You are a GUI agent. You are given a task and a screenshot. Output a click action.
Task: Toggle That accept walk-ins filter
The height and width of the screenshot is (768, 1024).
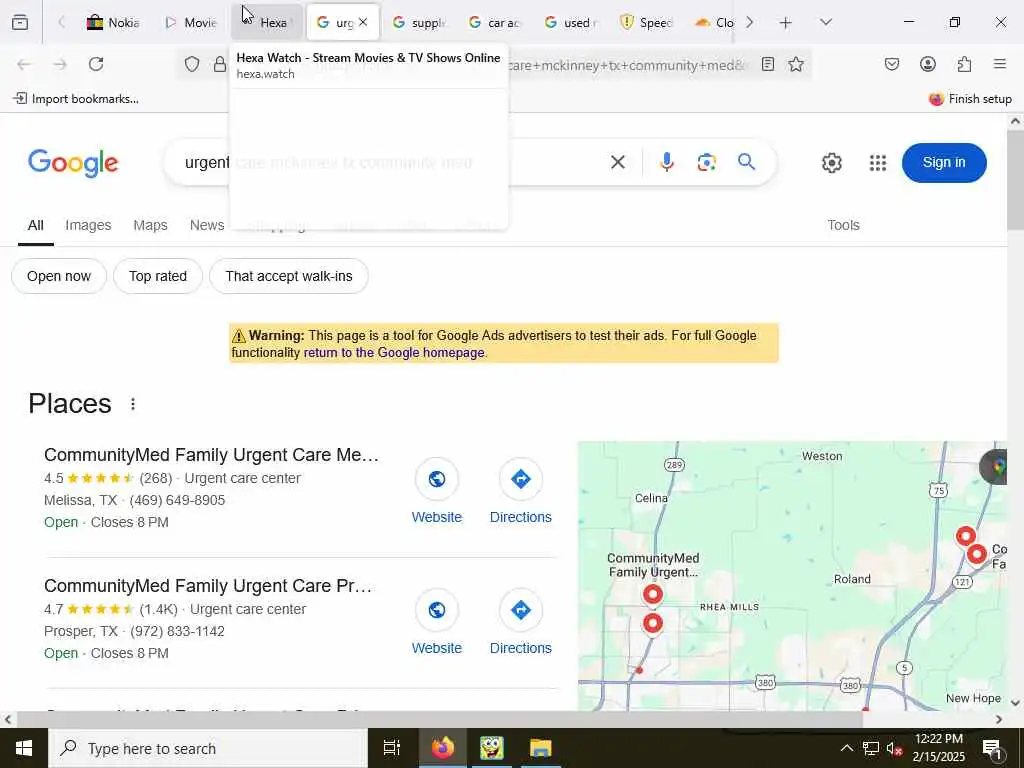pyautogui.click(x=289, y=276)
